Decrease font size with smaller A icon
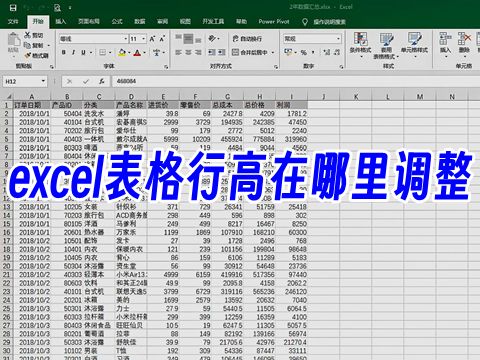 [x=162, y=39]
